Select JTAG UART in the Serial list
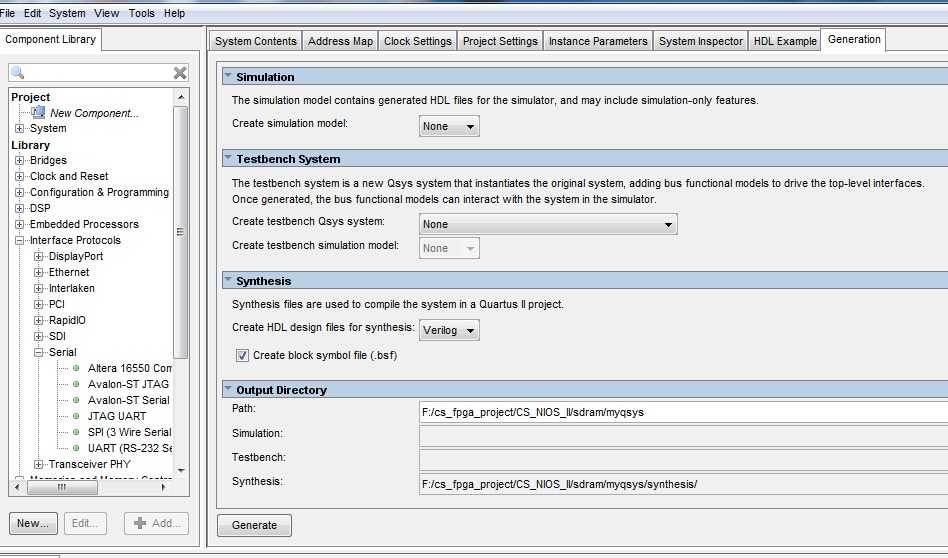The height and width of the screenshot is (558, 948). point(117,416)
